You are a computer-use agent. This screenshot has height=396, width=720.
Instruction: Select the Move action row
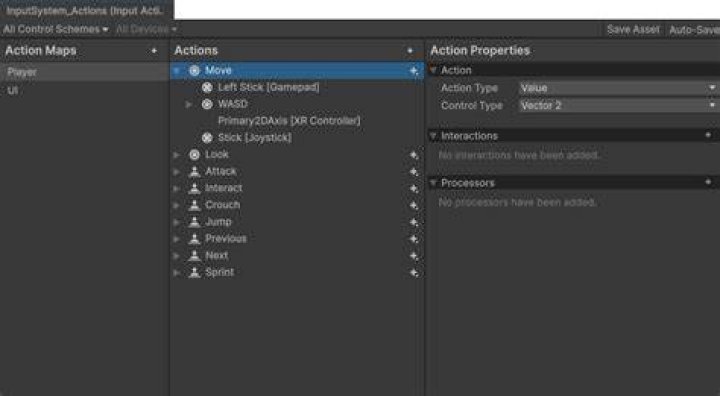[297, 70]
